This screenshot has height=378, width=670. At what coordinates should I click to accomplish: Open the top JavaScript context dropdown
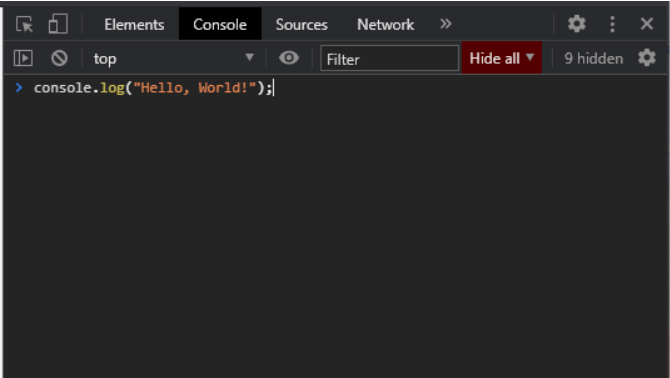(x=173, y=59)
